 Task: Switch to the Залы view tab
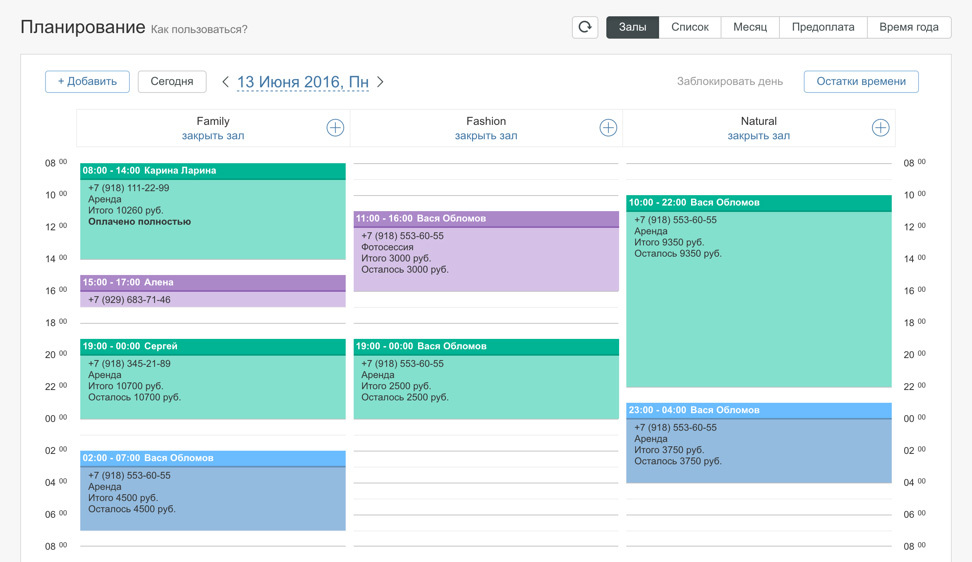pos(632,27)
